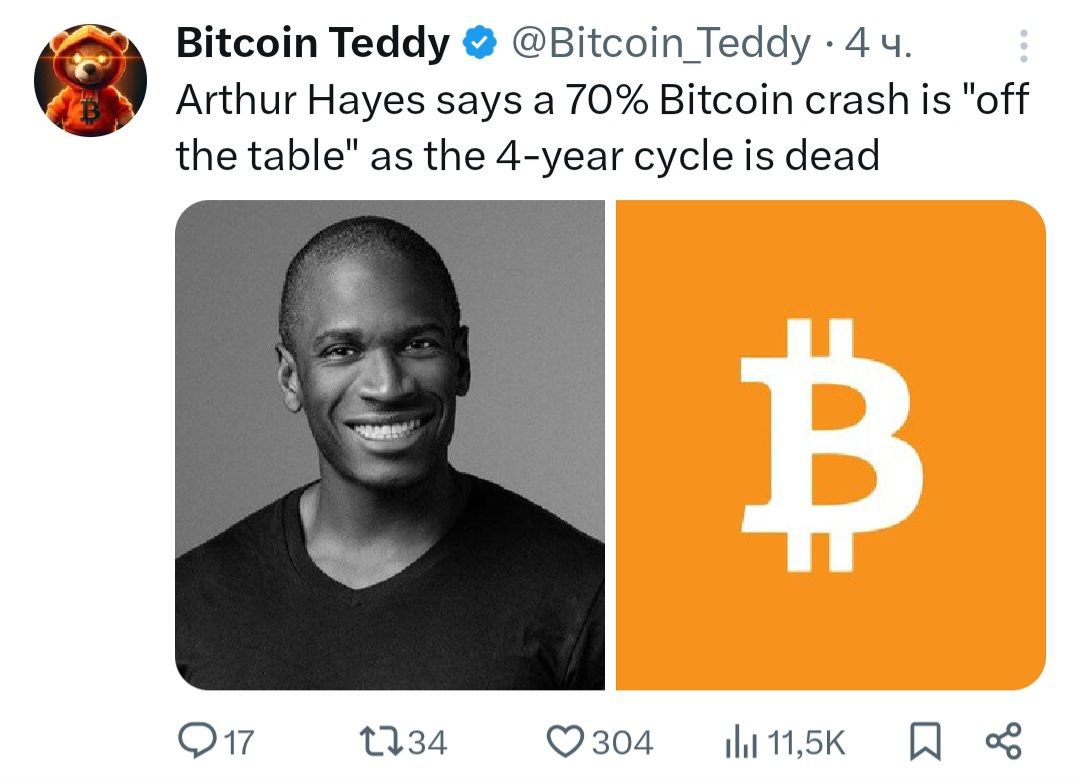Open the Bitcoin Teddy bear avatar
This screenshot has width=1080, height=778.
[91, 80]
